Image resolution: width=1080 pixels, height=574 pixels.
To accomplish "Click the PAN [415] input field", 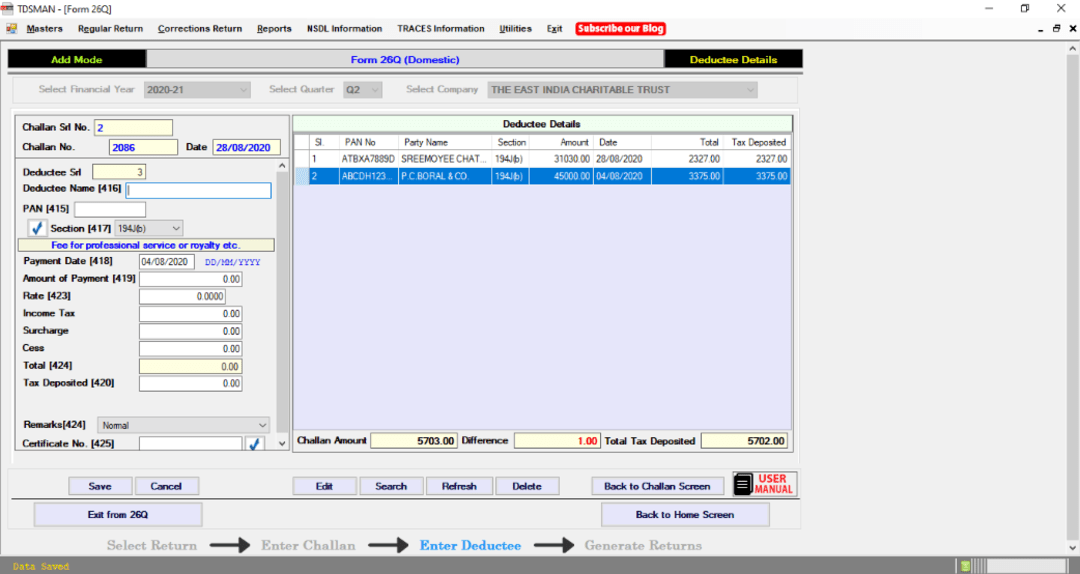I will 110,209.
